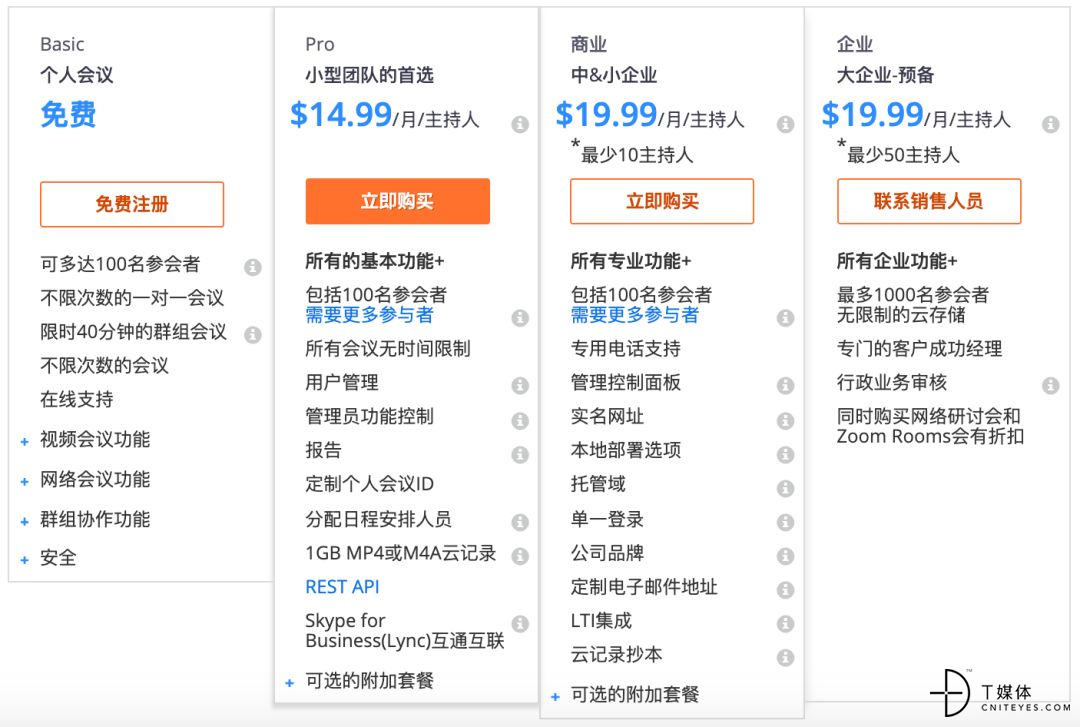Click the 免费注册 button
Image resolution: width=1080 pixels, height=727 pixels.
point(132,204)
